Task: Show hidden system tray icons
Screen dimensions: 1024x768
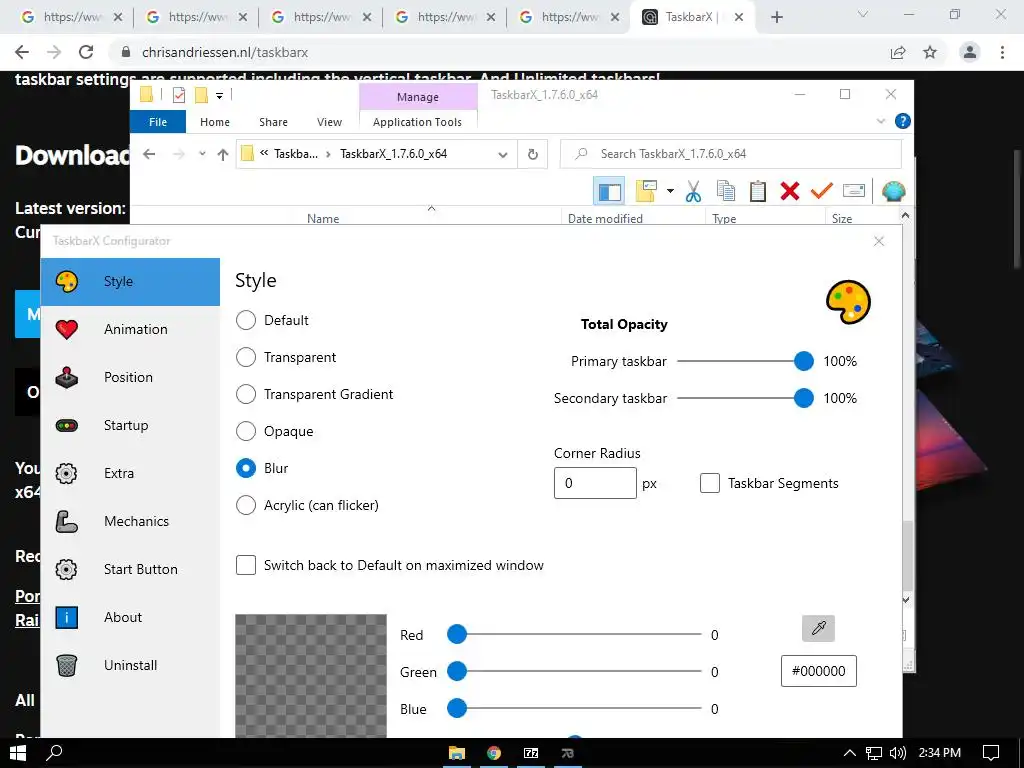Action: pos(850,753)
